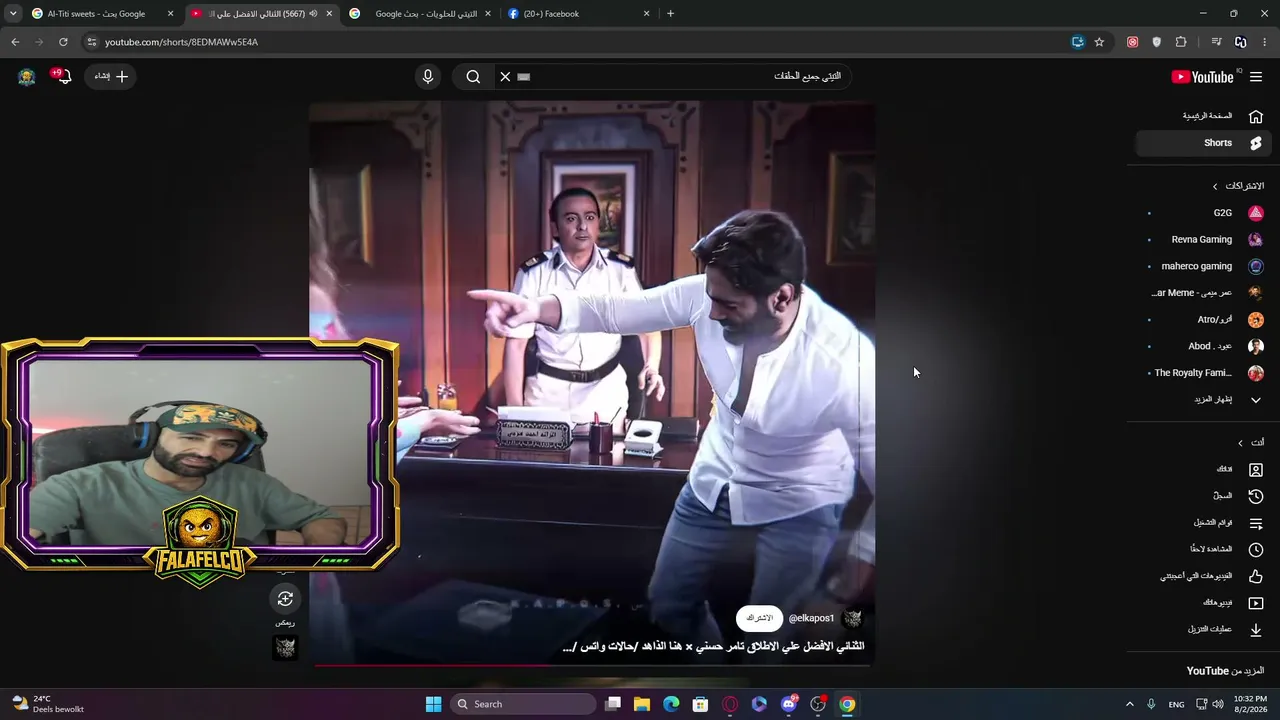Expand the show more subscriptions chevron
The image size is (1280, 720).
pyautogui.click(x=1256, y=400)
